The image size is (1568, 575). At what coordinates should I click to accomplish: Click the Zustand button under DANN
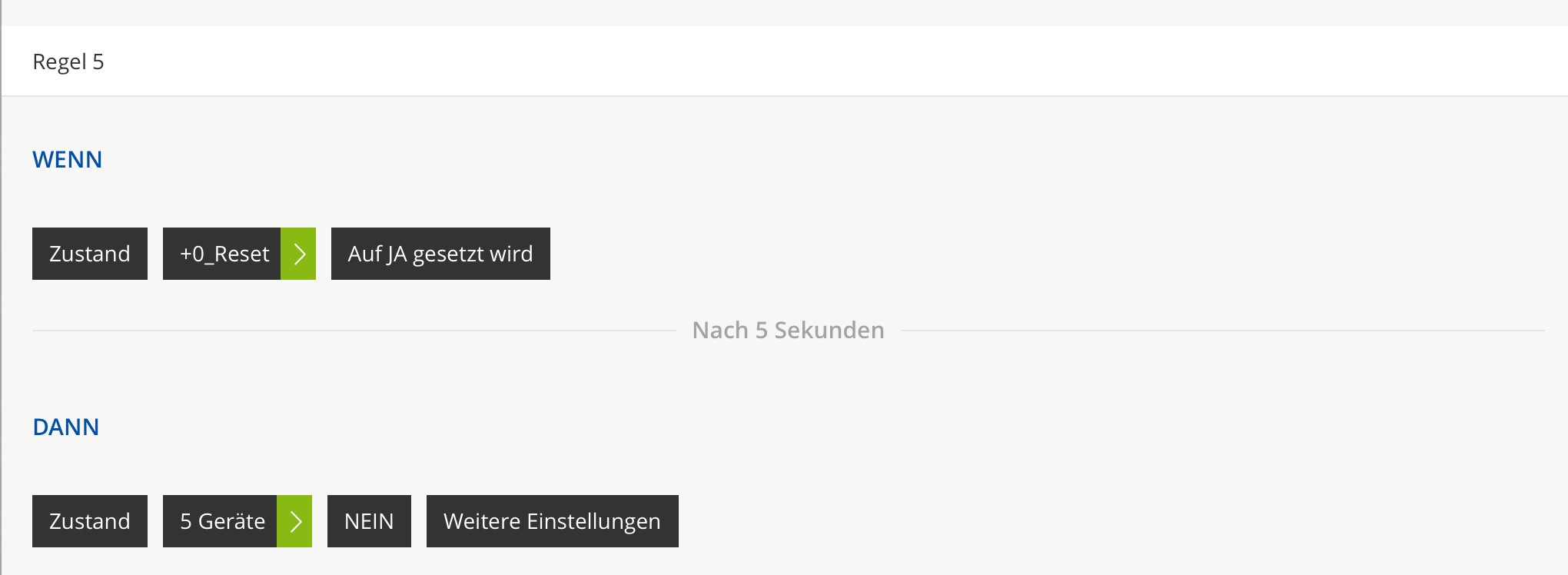[90, 521]
